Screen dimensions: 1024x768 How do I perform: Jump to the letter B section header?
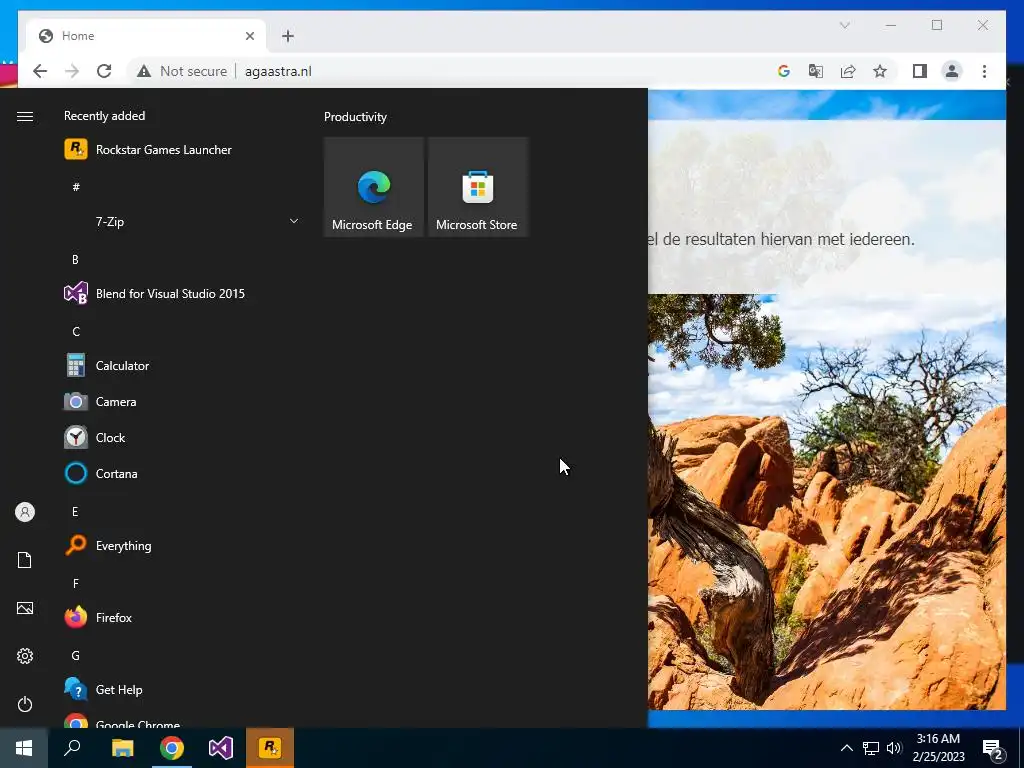click(75, 260)
